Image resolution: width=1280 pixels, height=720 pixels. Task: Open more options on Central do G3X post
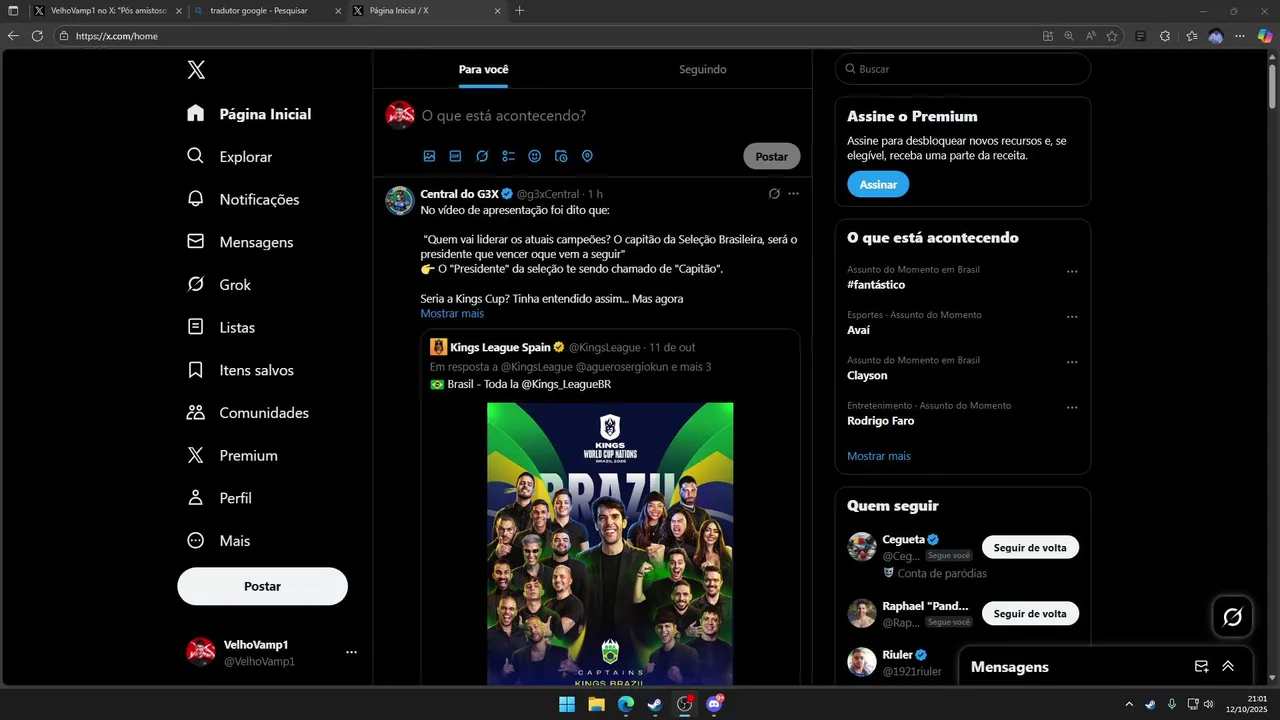tap(793, 194)
